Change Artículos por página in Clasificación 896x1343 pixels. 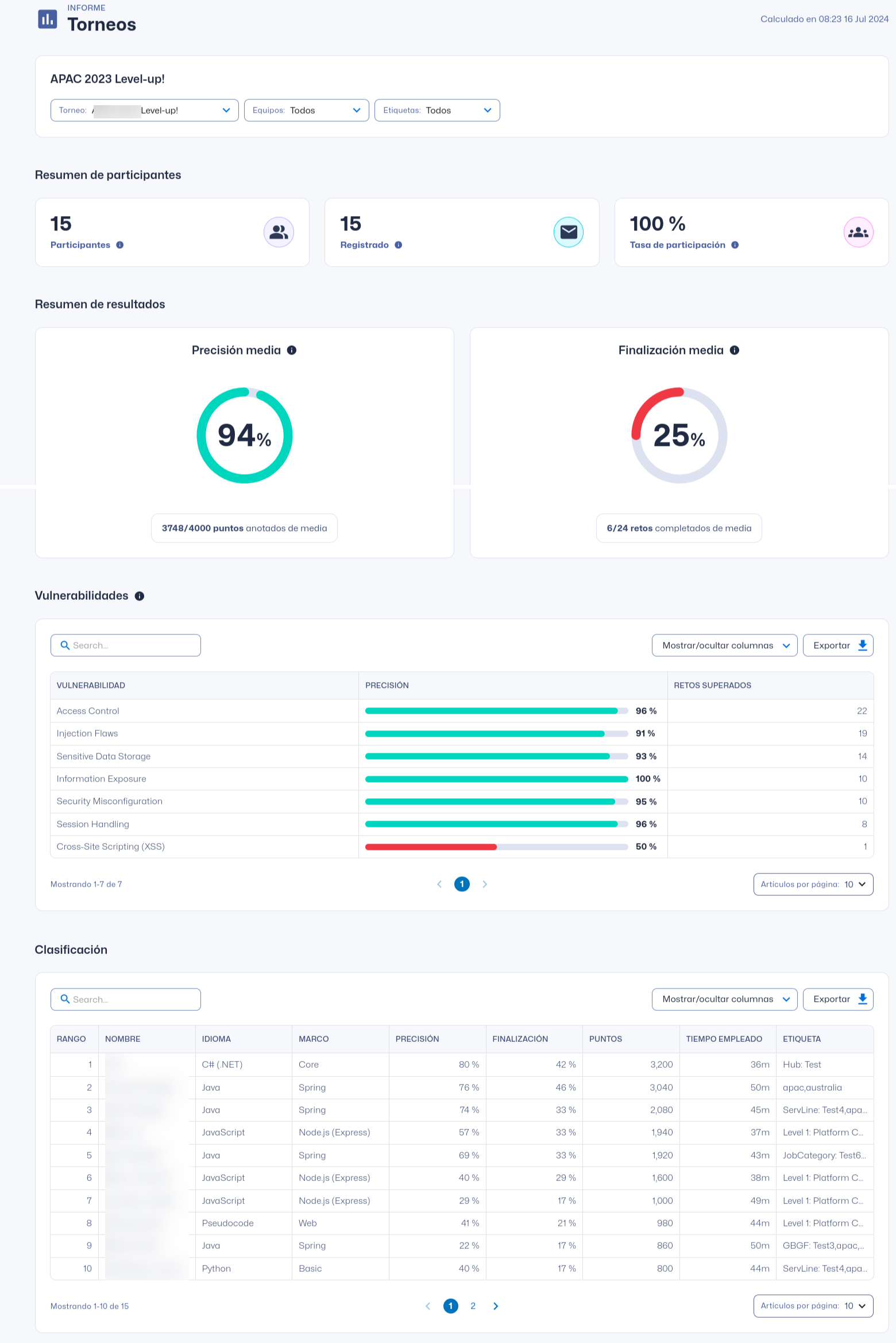click(x=813, y=1306)
